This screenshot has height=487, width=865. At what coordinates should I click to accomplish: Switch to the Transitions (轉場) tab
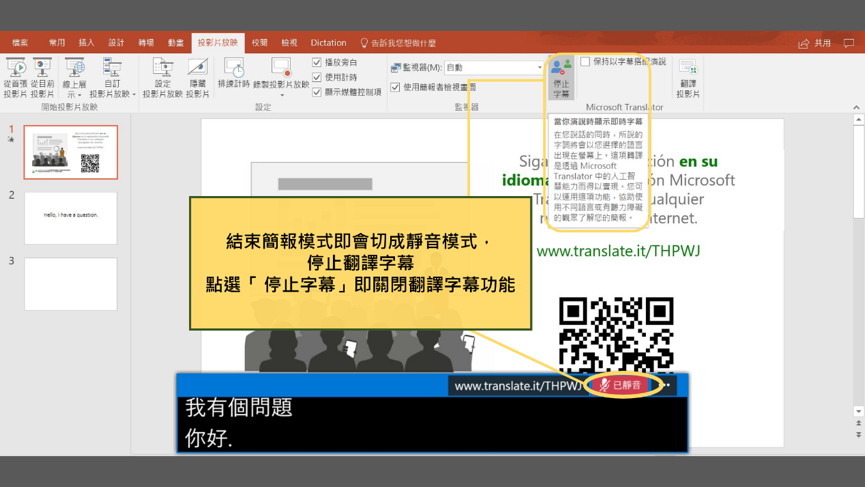click(x=146, y=43)
